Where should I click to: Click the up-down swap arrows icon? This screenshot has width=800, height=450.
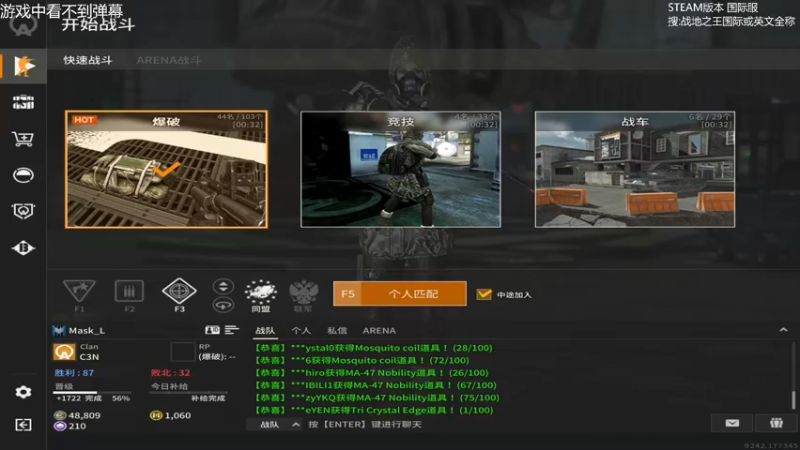click(223, 286)
